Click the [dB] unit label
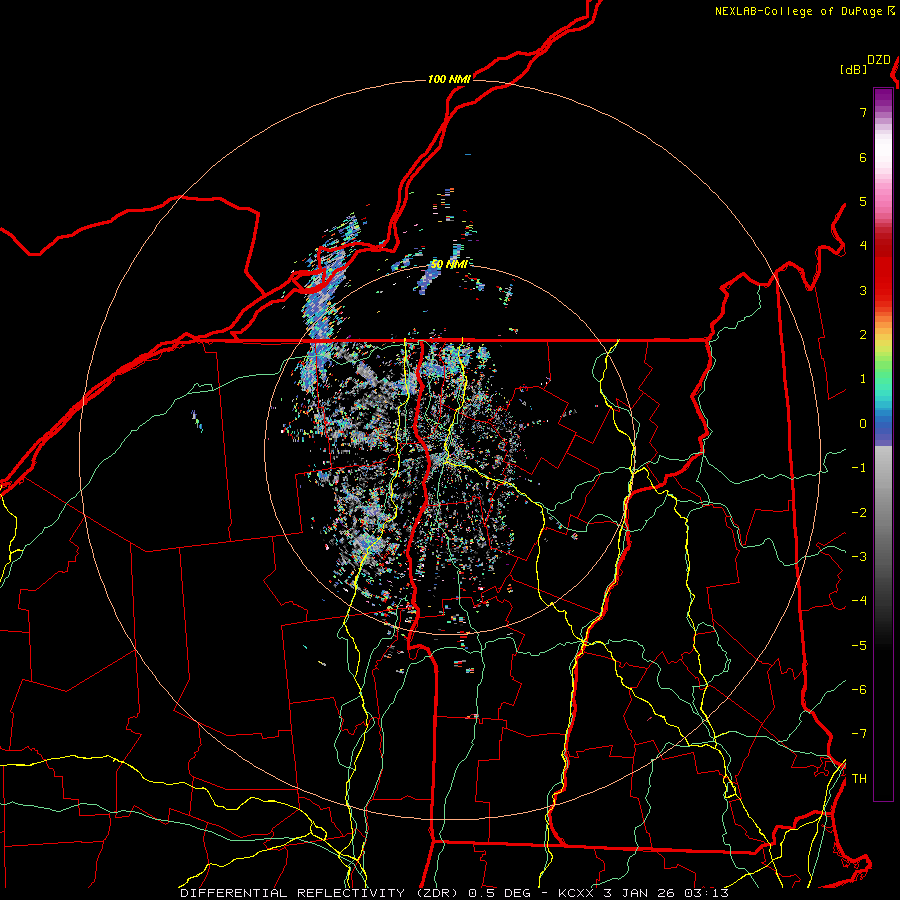This screenshot has width=900, height=900. click(853, 69)
